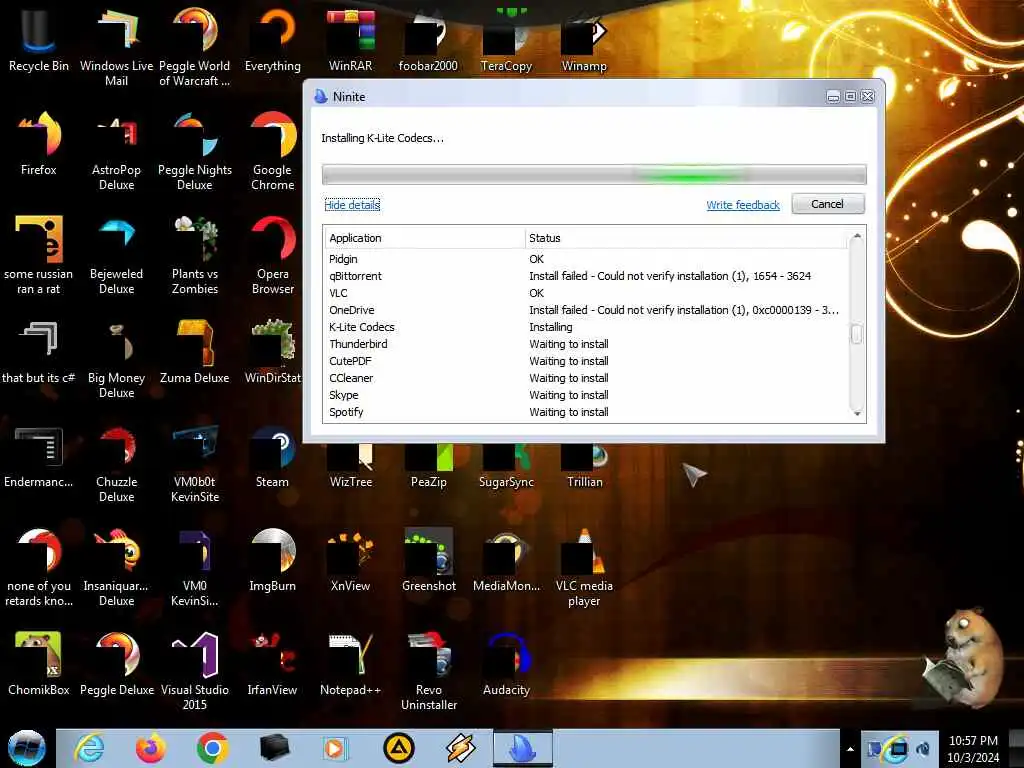
Task: Click the Ninite taskbar button
Action: point(522,748)
